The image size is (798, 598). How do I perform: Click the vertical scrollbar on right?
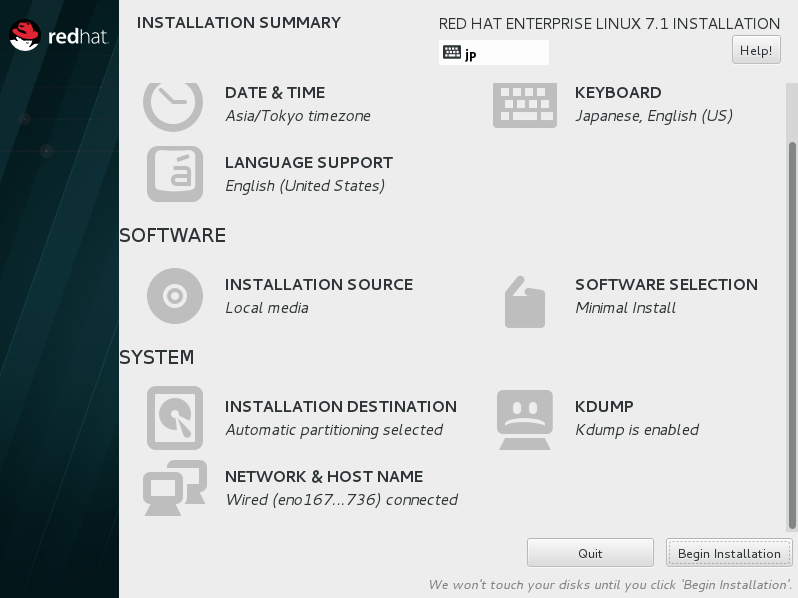pyautogui.click(x=792, y=336)
